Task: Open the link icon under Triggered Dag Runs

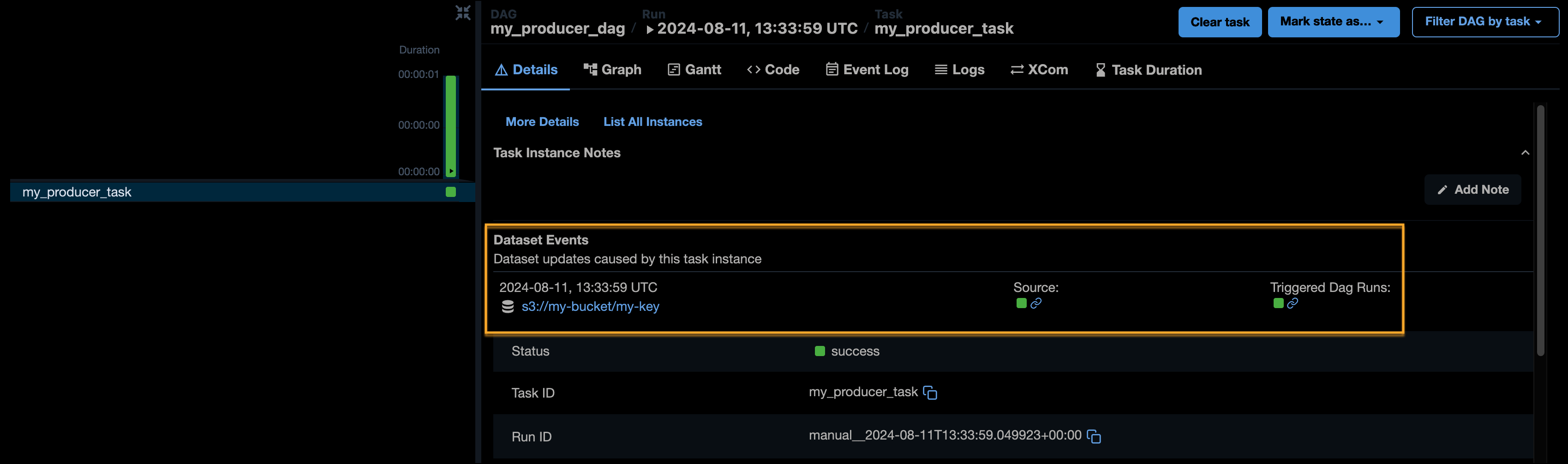Action: [x=1293, y=303]
